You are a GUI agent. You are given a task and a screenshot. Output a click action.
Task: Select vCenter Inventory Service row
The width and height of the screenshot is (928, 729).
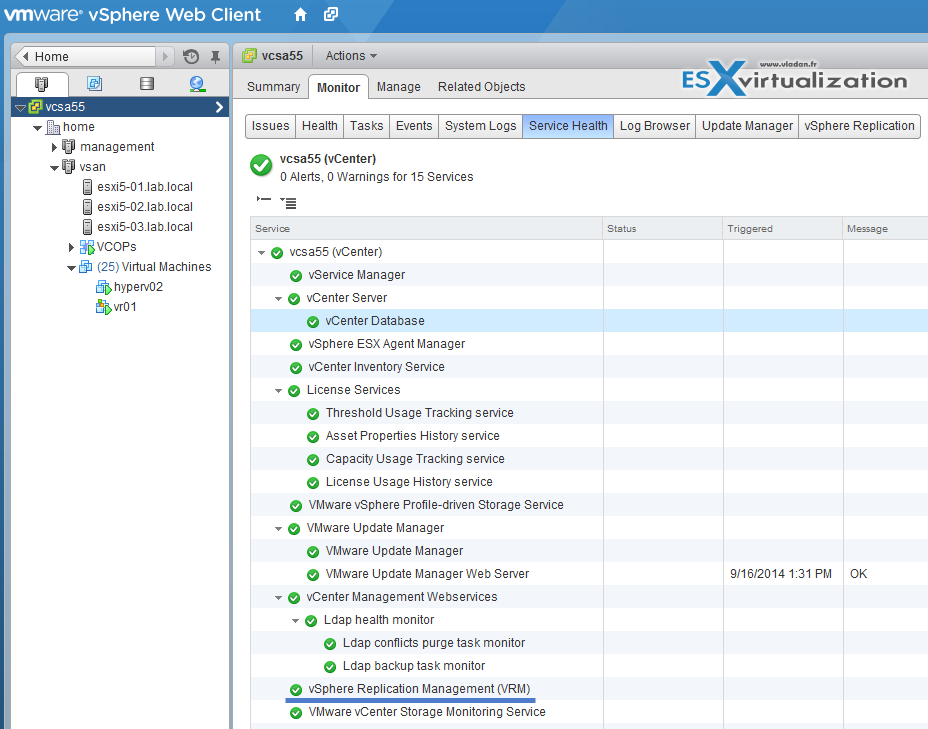click(589, 367)
